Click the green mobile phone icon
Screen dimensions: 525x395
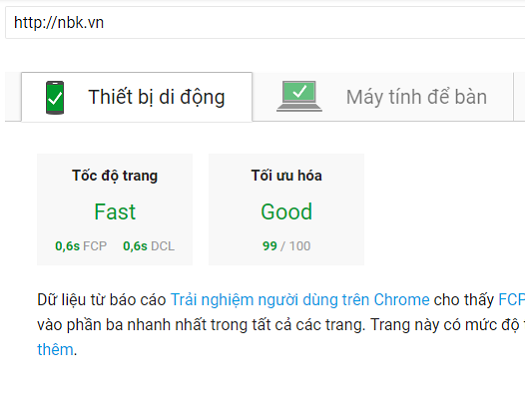pos(55,98)
